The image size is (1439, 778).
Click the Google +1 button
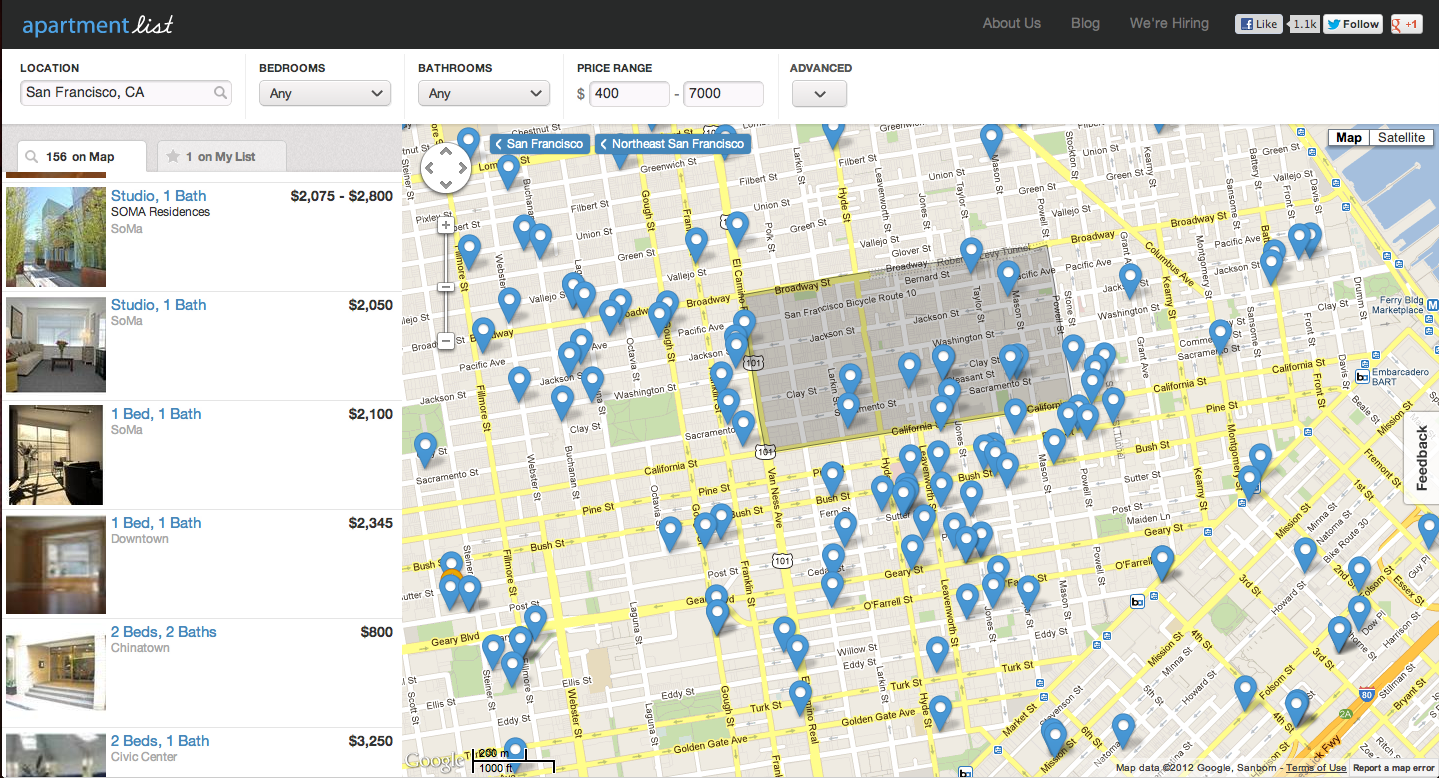pyautogui.click(x=1406, y=24)
